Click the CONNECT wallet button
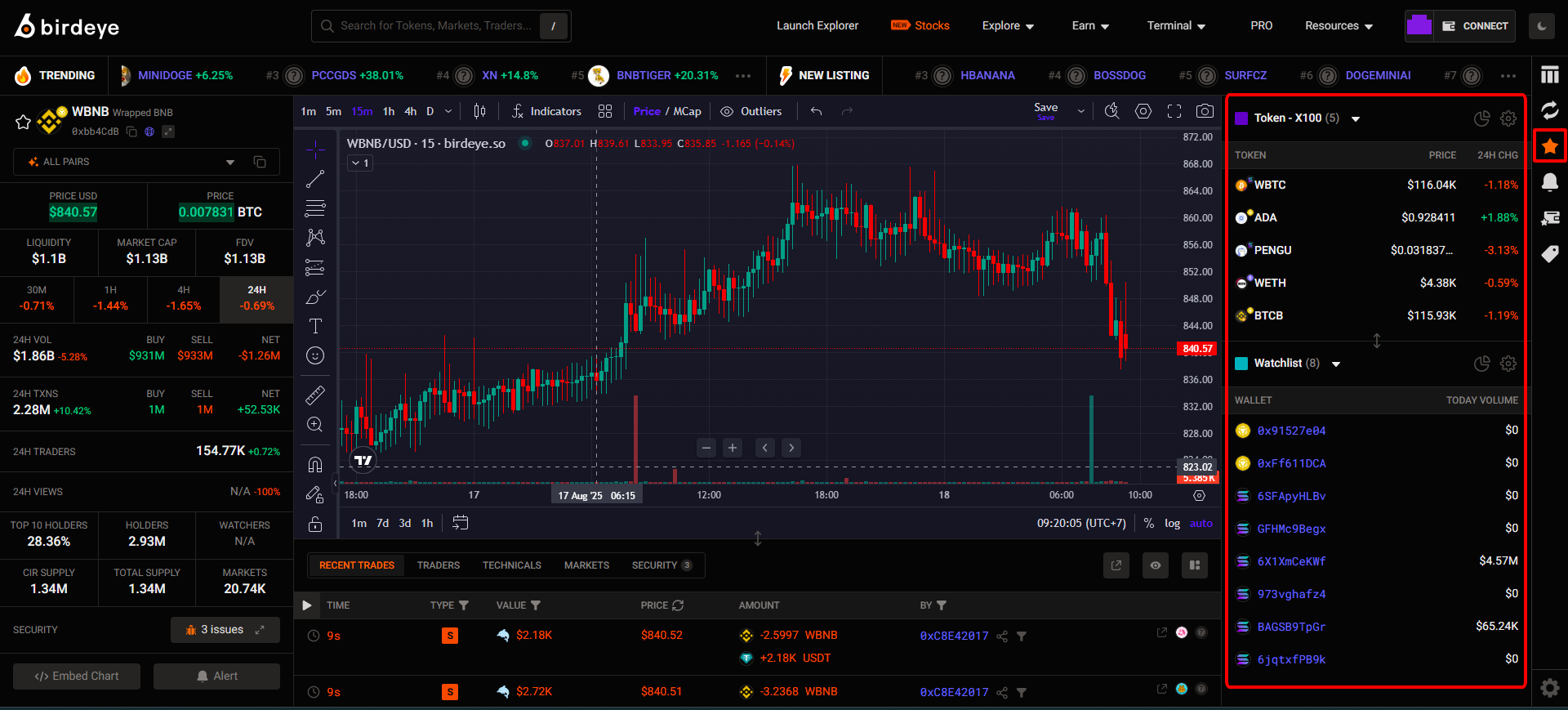This screenshot has width=1568, height=710. (1475, 26)
